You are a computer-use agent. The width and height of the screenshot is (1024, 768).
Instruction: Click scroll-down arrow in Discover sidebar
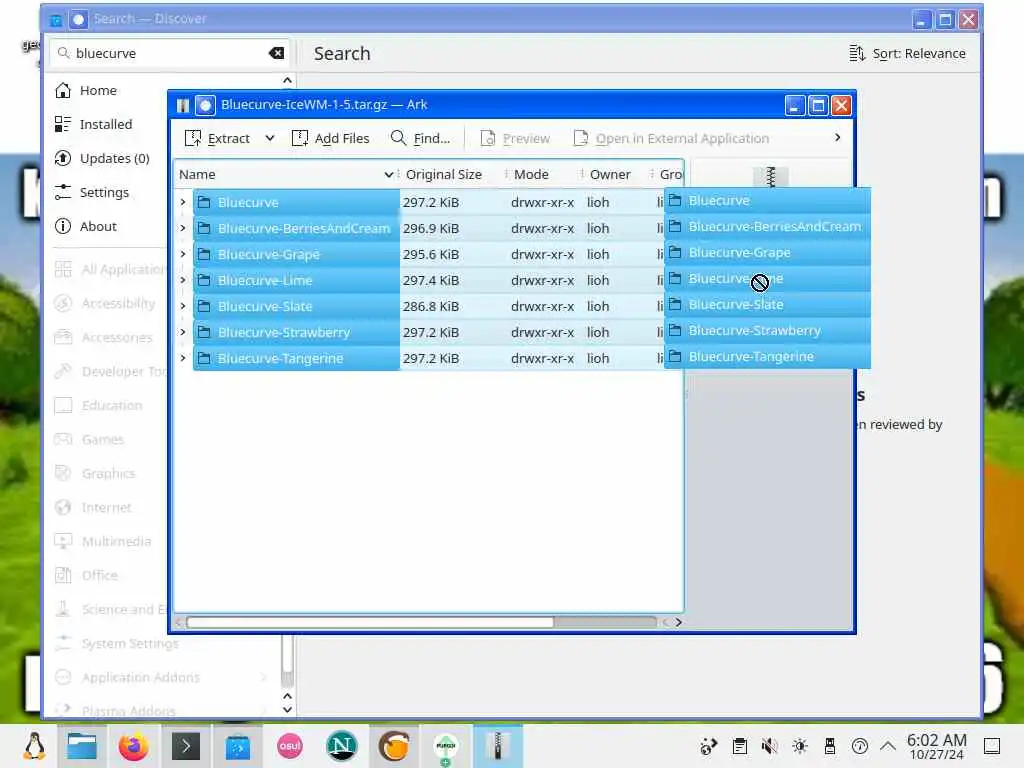tap(287, 710)
